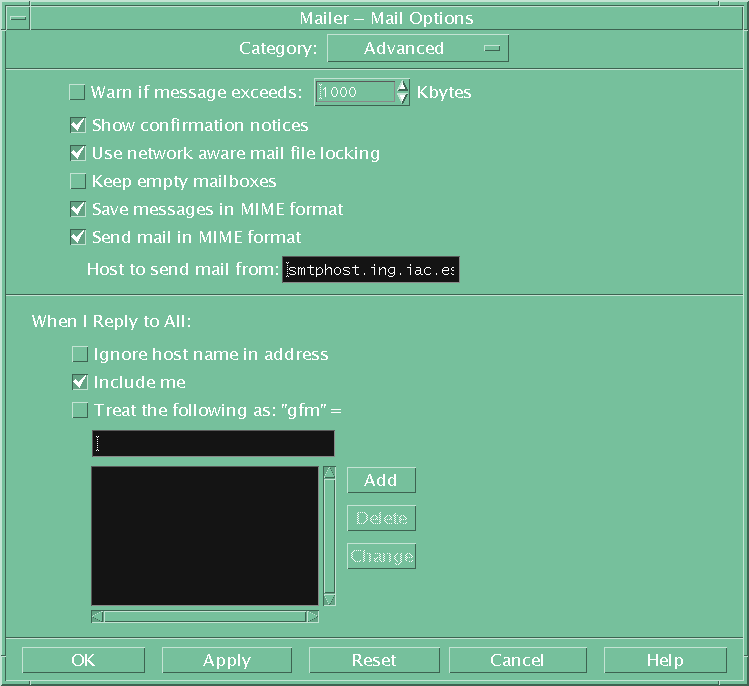Enable Ignore host name in address
This screenshot has width=749, height=686.
pos(80,354)
